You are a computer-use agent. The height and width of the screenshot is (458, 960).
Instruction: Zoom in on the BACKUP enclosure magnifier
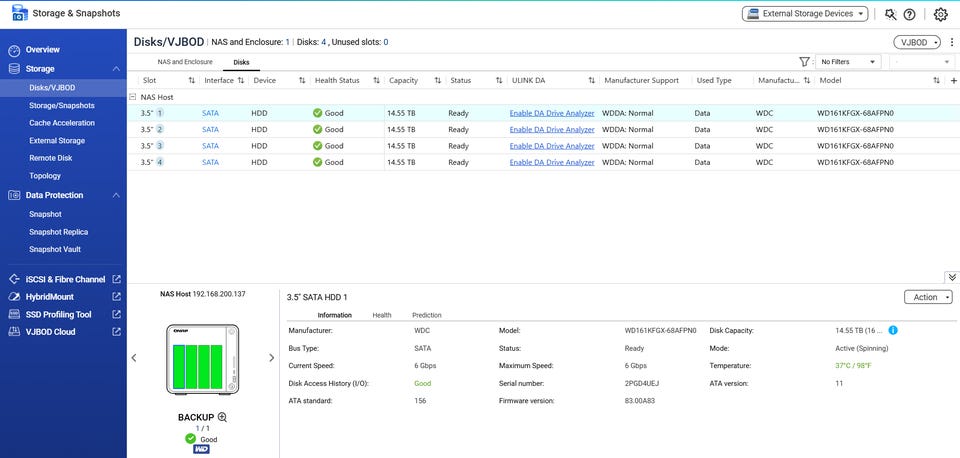222,417
